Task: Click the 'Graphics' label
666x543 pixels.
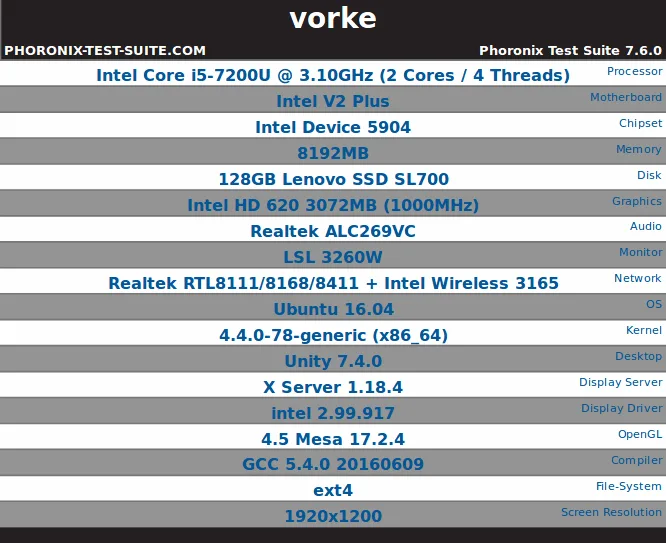Action: coord(637,201)
